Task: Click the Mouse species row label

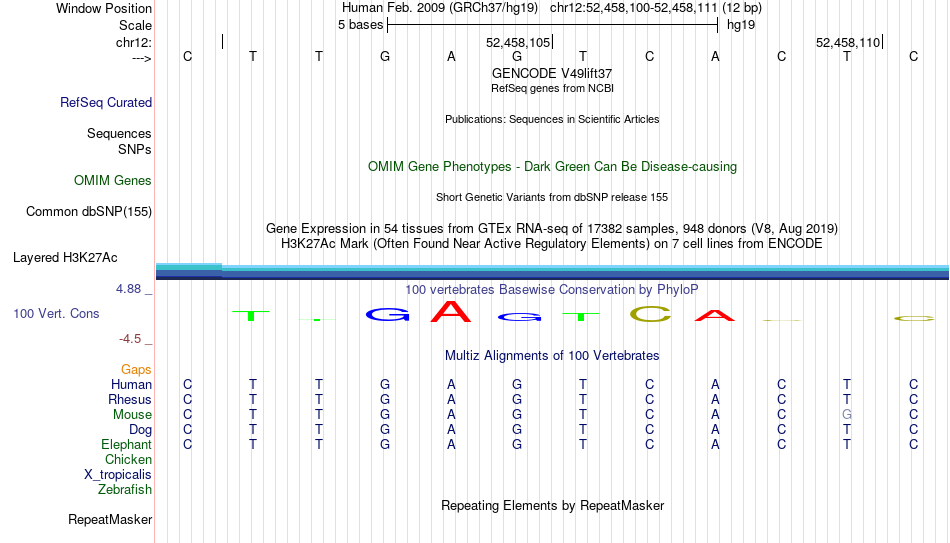Action: click(x=132, y=415)
